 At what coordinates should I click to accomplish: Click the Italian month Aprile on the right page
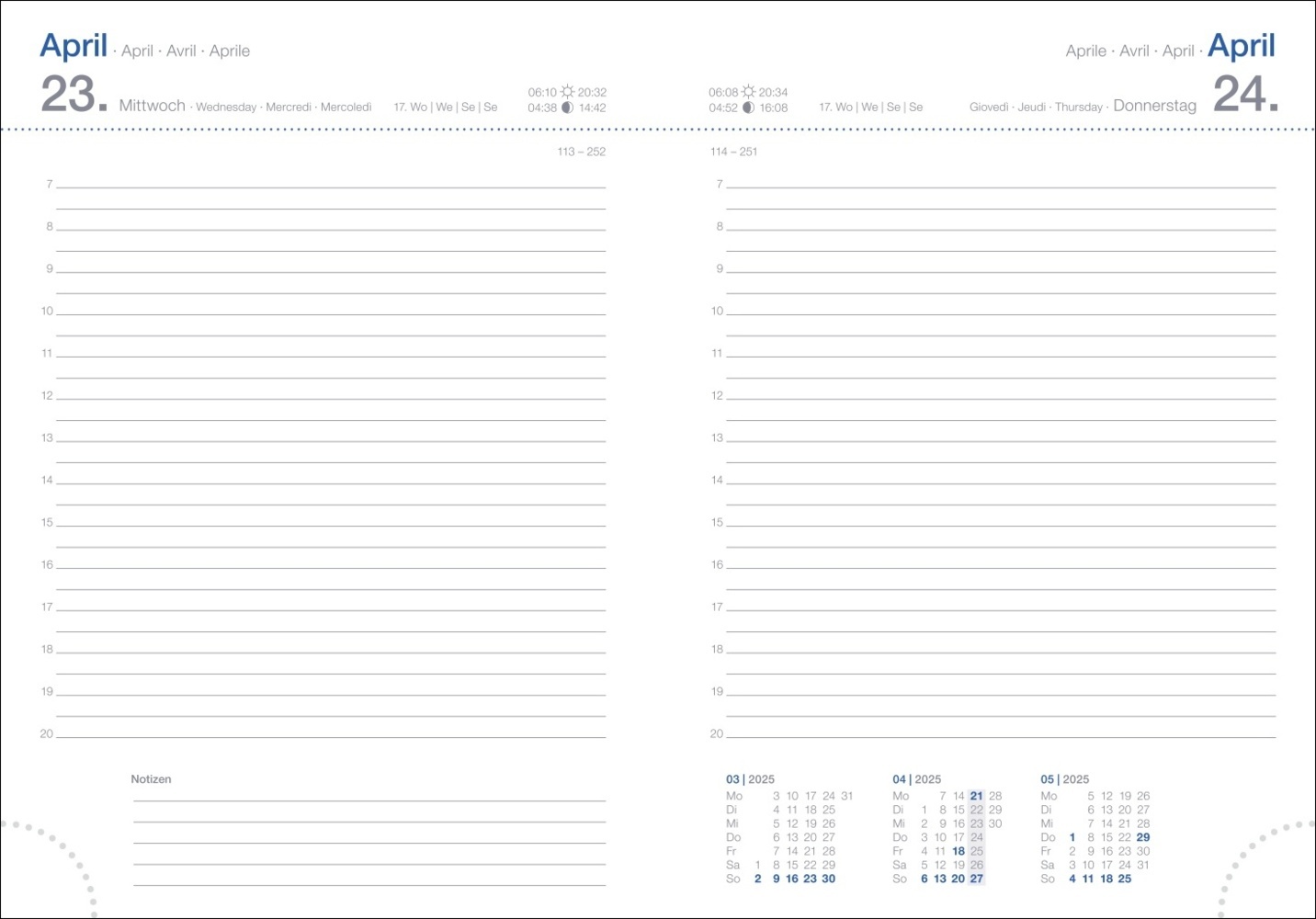pyautogui.click(x=1086, y=51)
